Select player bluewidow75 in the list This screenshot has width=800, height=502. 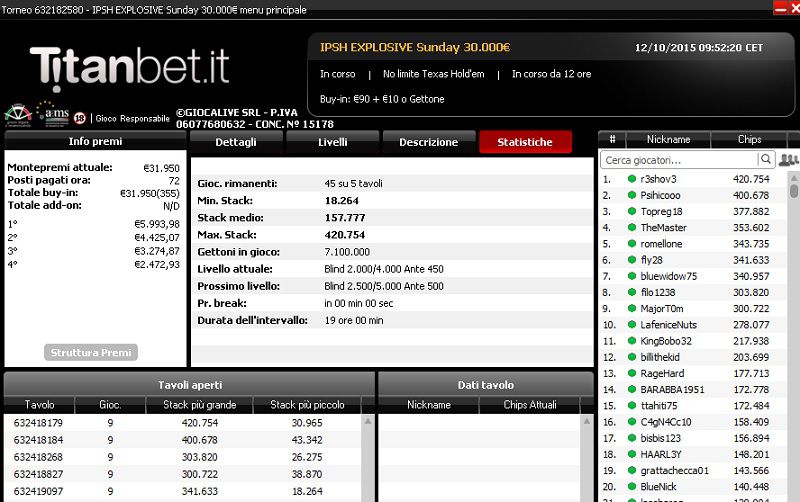tap(693, 276)
